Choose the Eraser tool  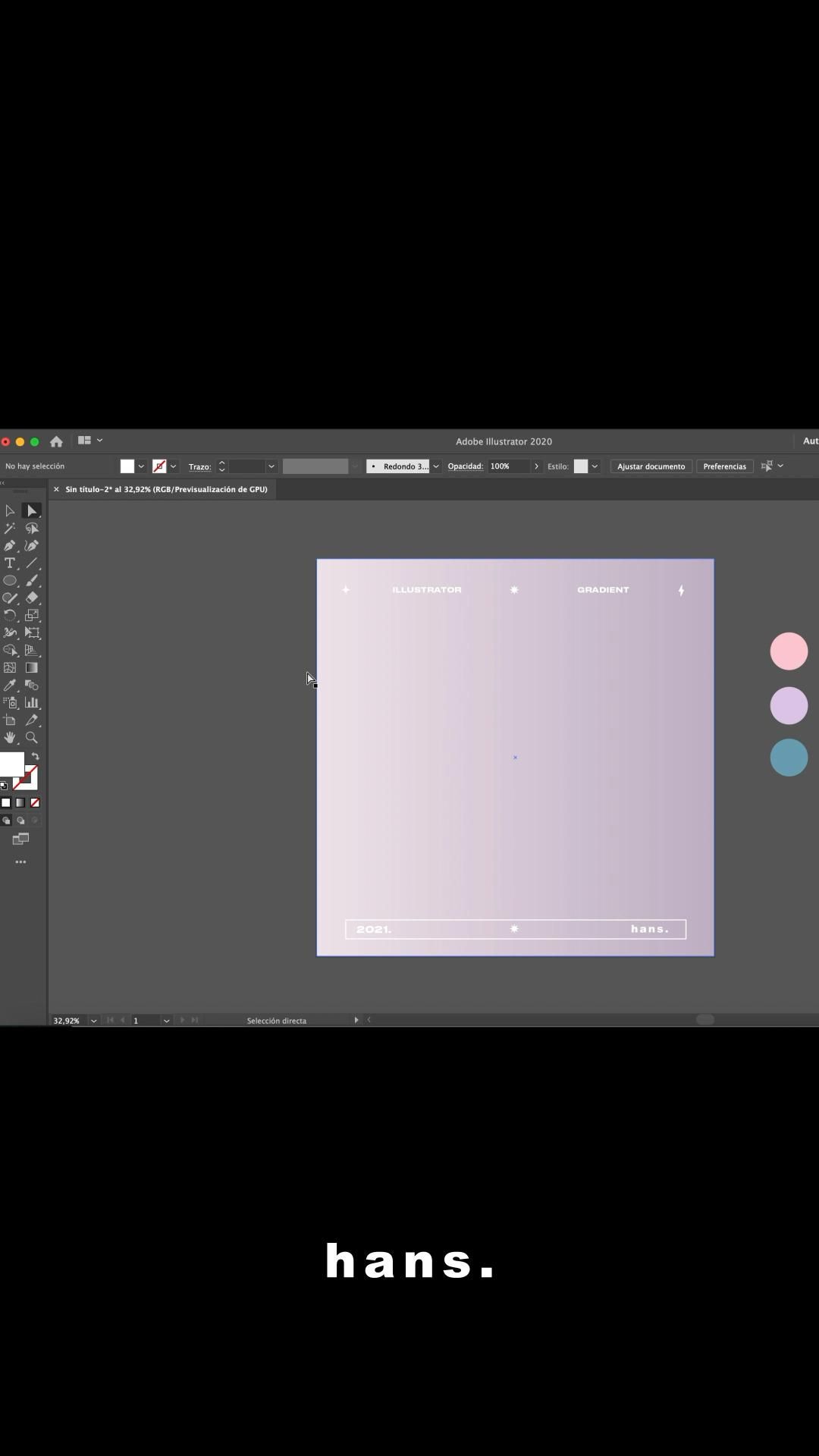pos(32,598)
